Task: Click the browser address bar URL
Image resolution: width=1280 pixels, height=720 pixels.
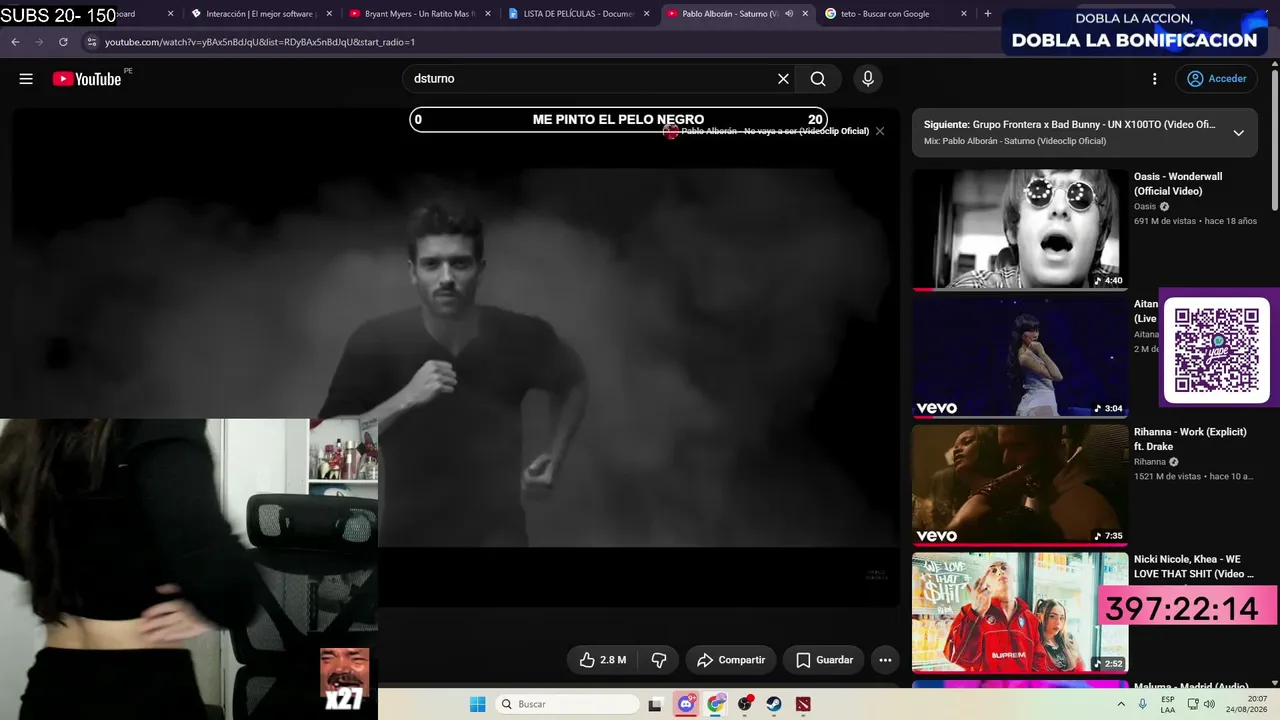Action: coord(260,42)
